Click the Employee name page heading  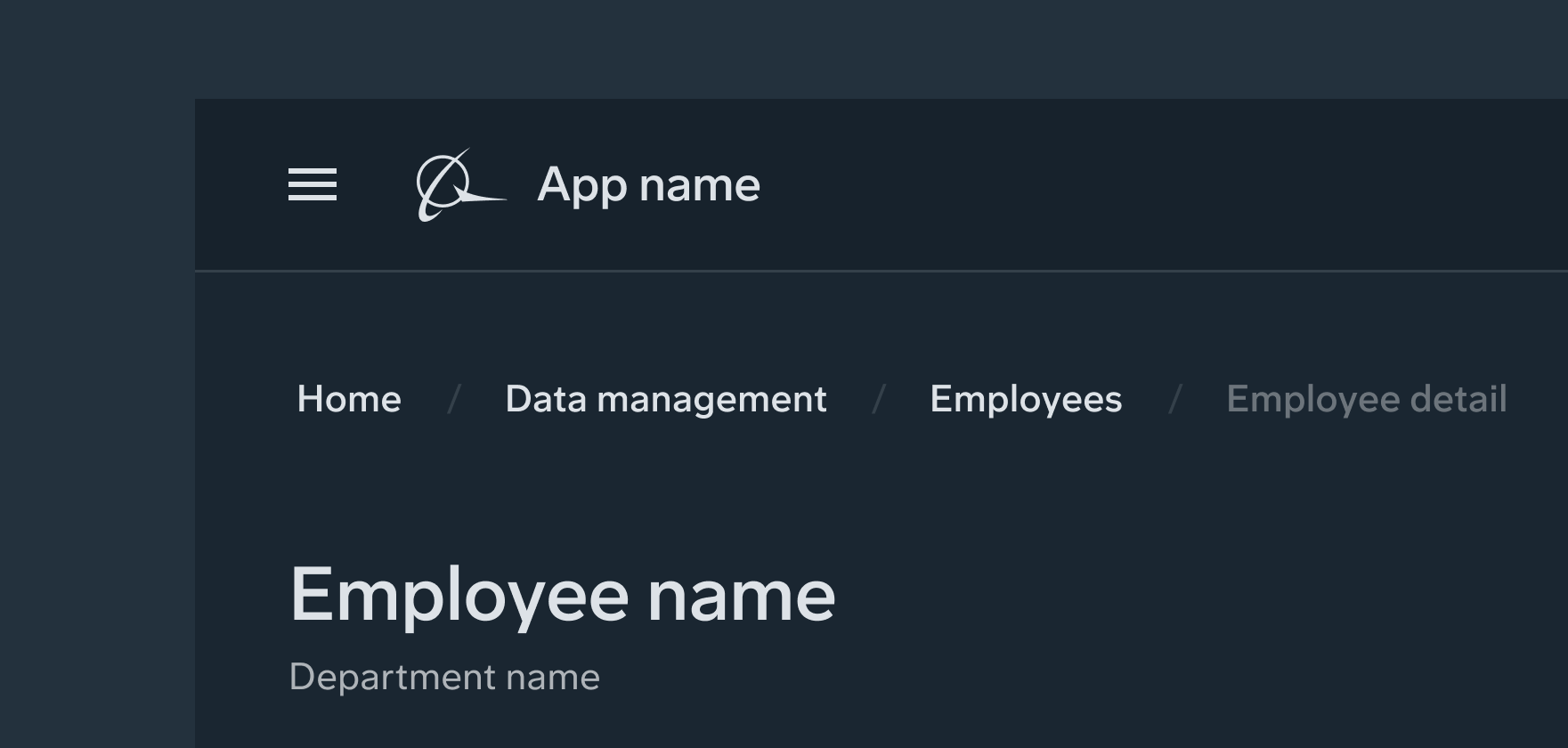(x=562, y=595)
